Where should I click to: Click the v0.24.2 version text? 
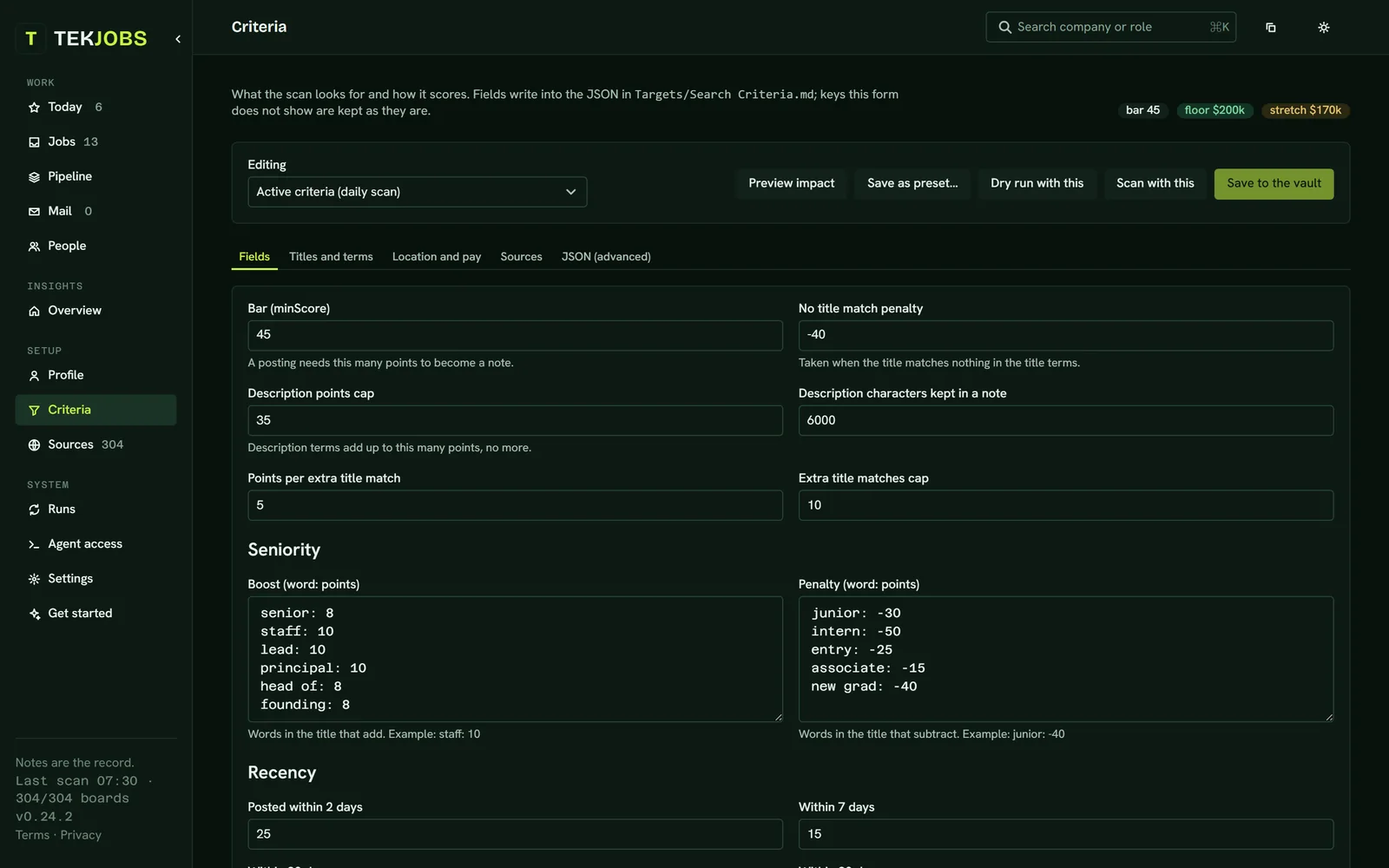(x=43, y=817)
